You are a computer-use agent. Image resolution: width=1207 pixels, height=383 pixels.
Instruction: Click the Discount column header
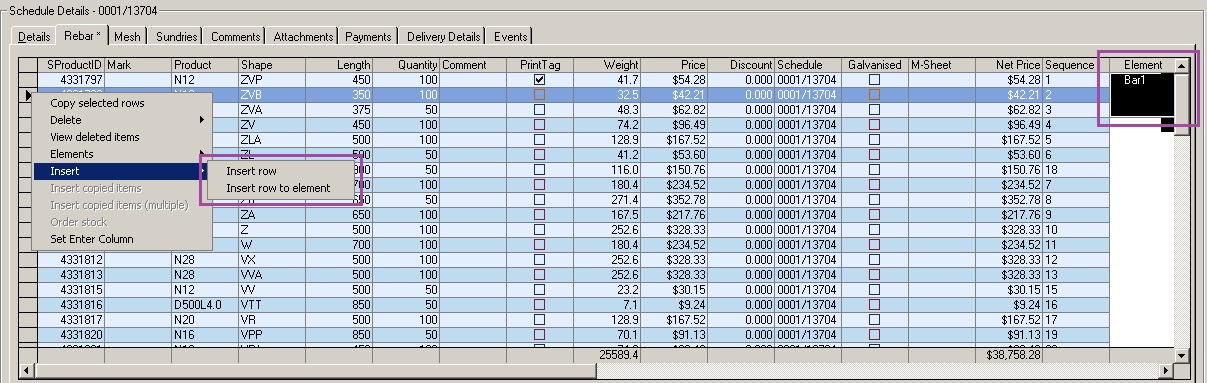point(741,65)
